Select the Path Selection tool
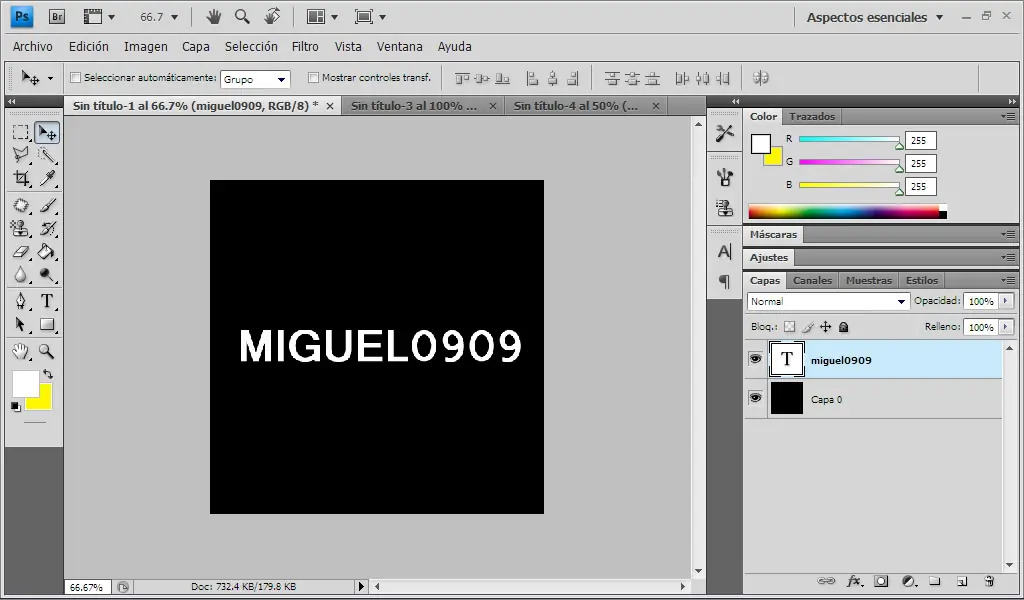The height and width of the screenshot is (600, 1024). 21,324
